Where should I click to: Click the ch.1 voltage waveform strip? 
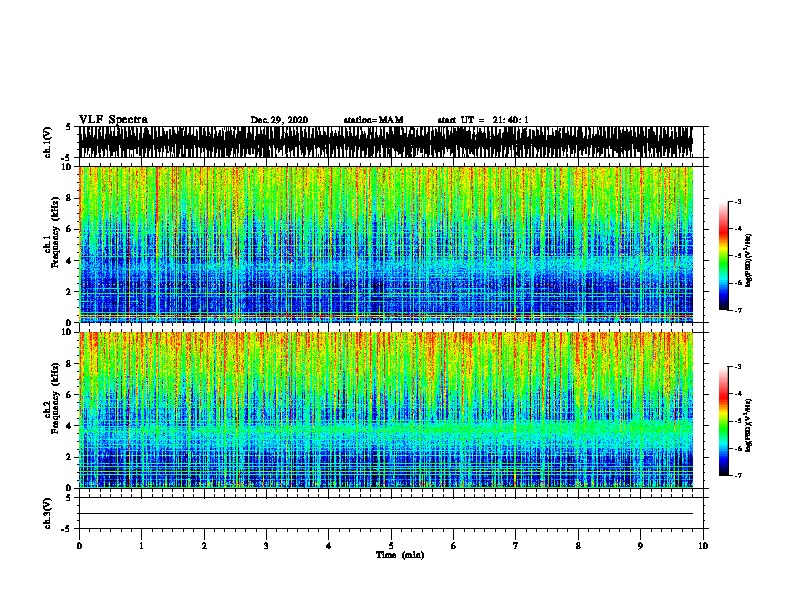tap(386, 142)
